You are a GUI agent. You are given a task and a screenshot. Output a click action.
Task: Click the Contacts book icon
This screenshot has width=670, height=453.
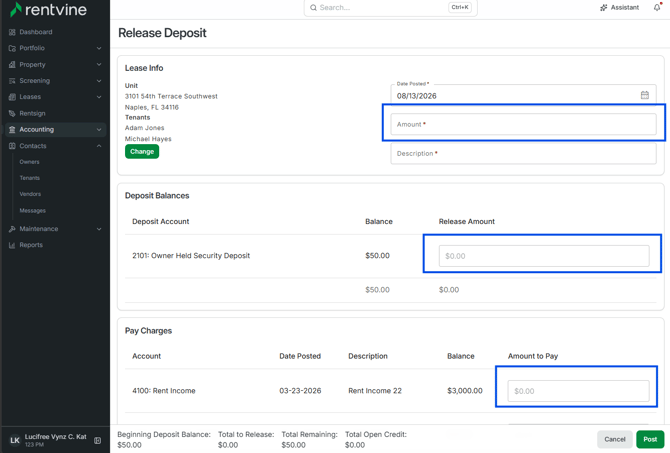tap(12, 146)
